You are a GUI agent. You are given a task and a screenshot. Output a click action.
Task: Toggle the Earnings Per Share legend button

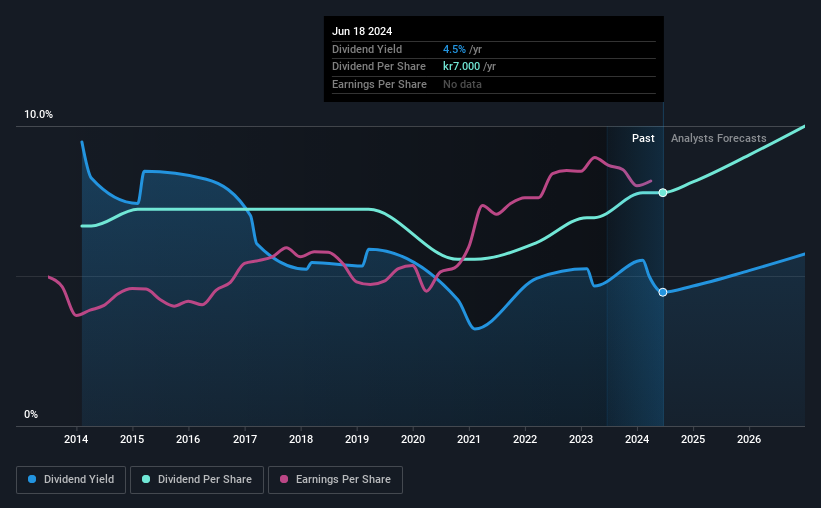point(335,480)
